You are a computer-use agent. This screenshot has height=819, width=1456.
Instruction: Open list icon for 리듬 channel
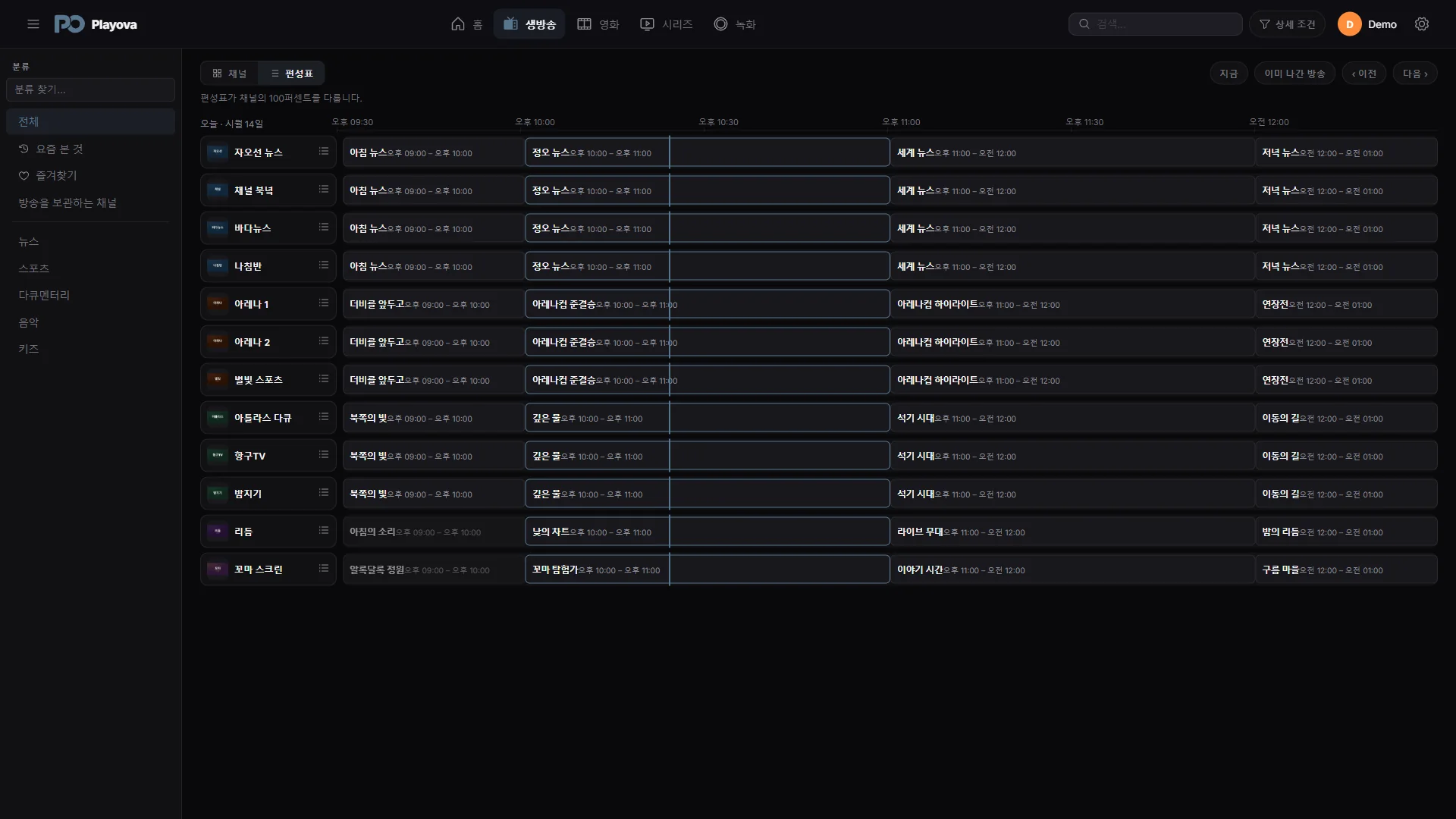point(324,531)
